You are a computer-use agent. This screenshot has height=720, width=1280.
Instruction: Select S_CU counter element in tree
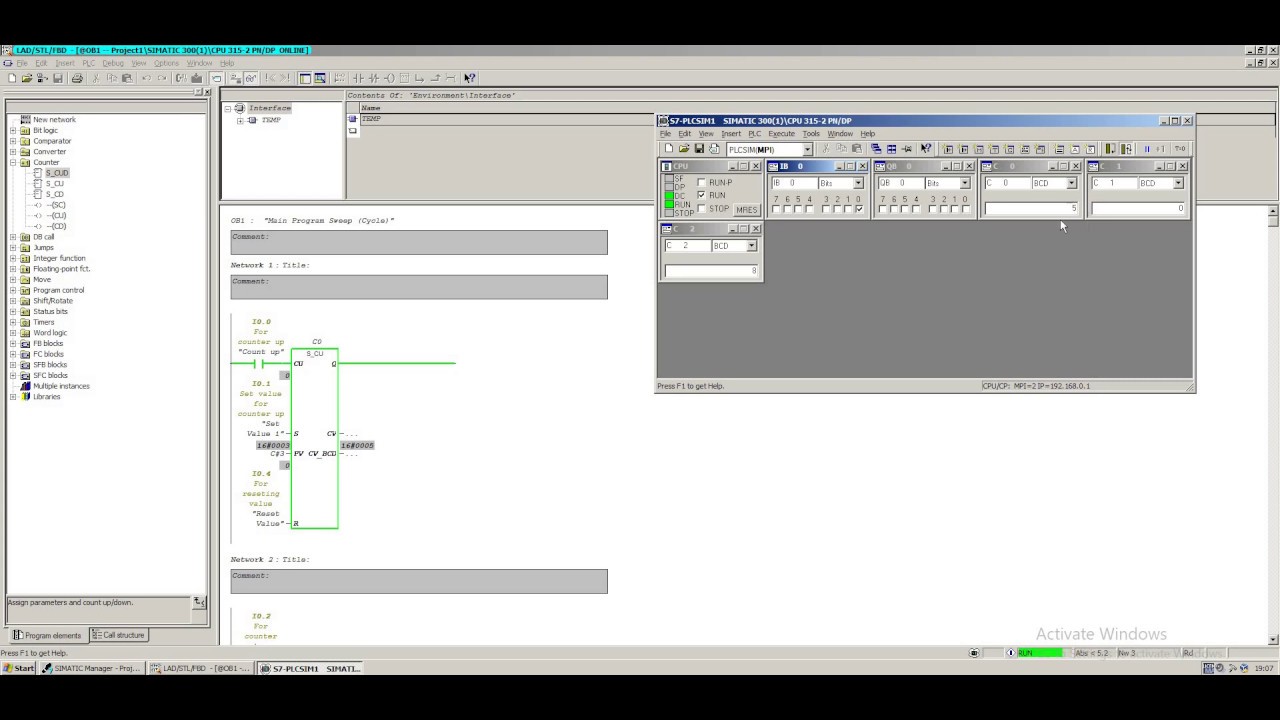coord(55,184)
